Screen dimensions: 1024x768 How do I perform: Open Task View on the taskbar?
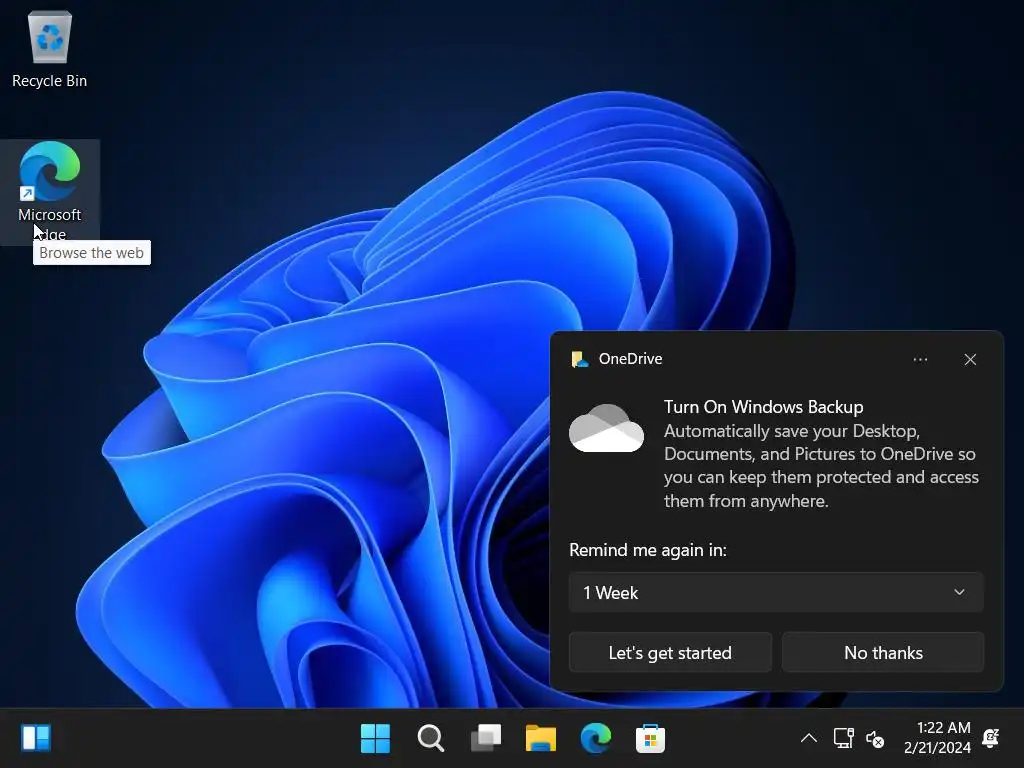486,739
